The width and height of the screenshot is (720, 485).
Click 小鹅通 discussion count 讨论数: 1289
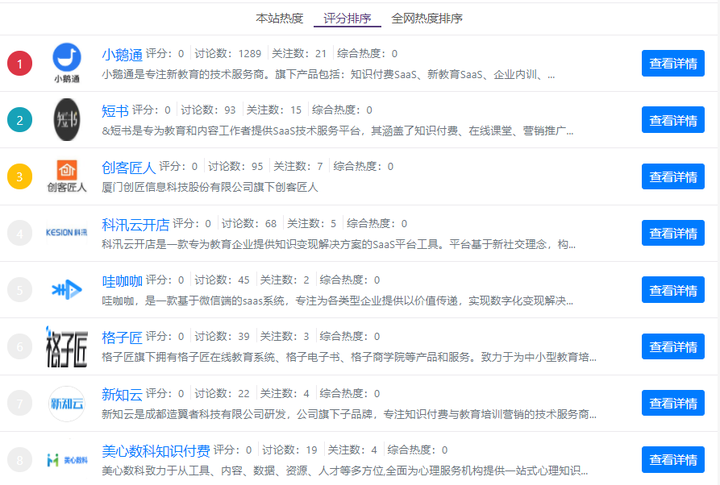coord(228,54)
